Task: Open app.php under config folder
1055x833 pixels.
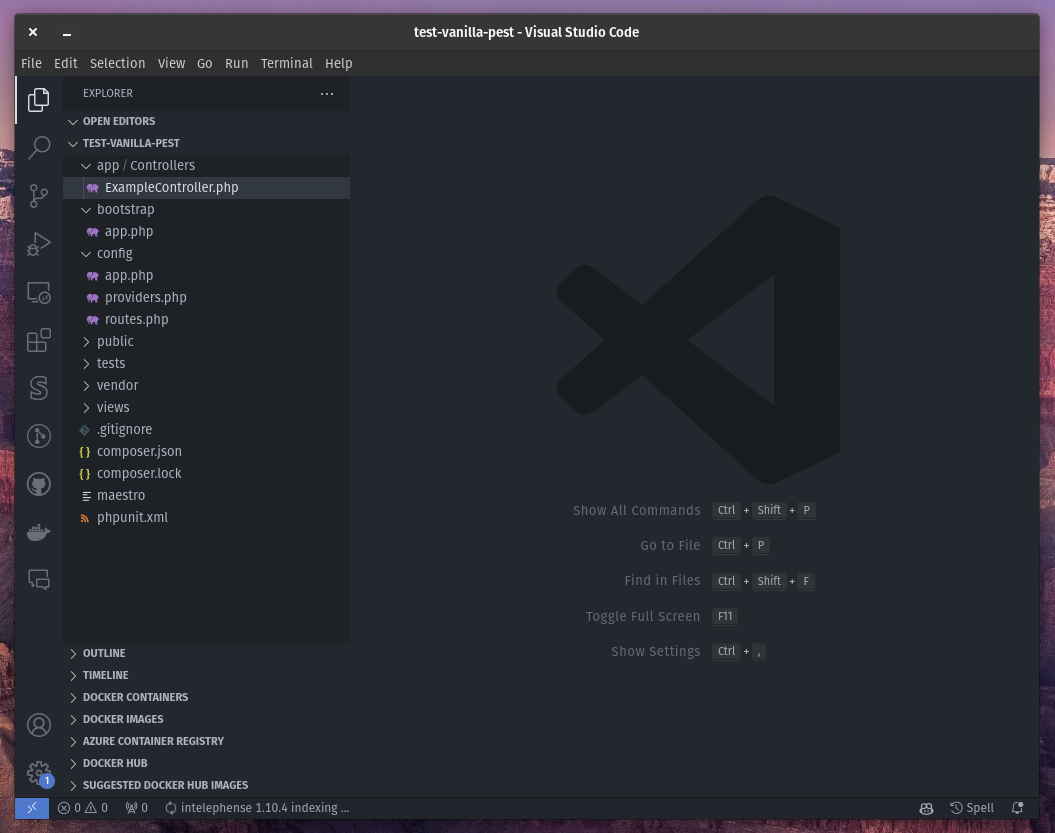Action: tap(207, 276)
